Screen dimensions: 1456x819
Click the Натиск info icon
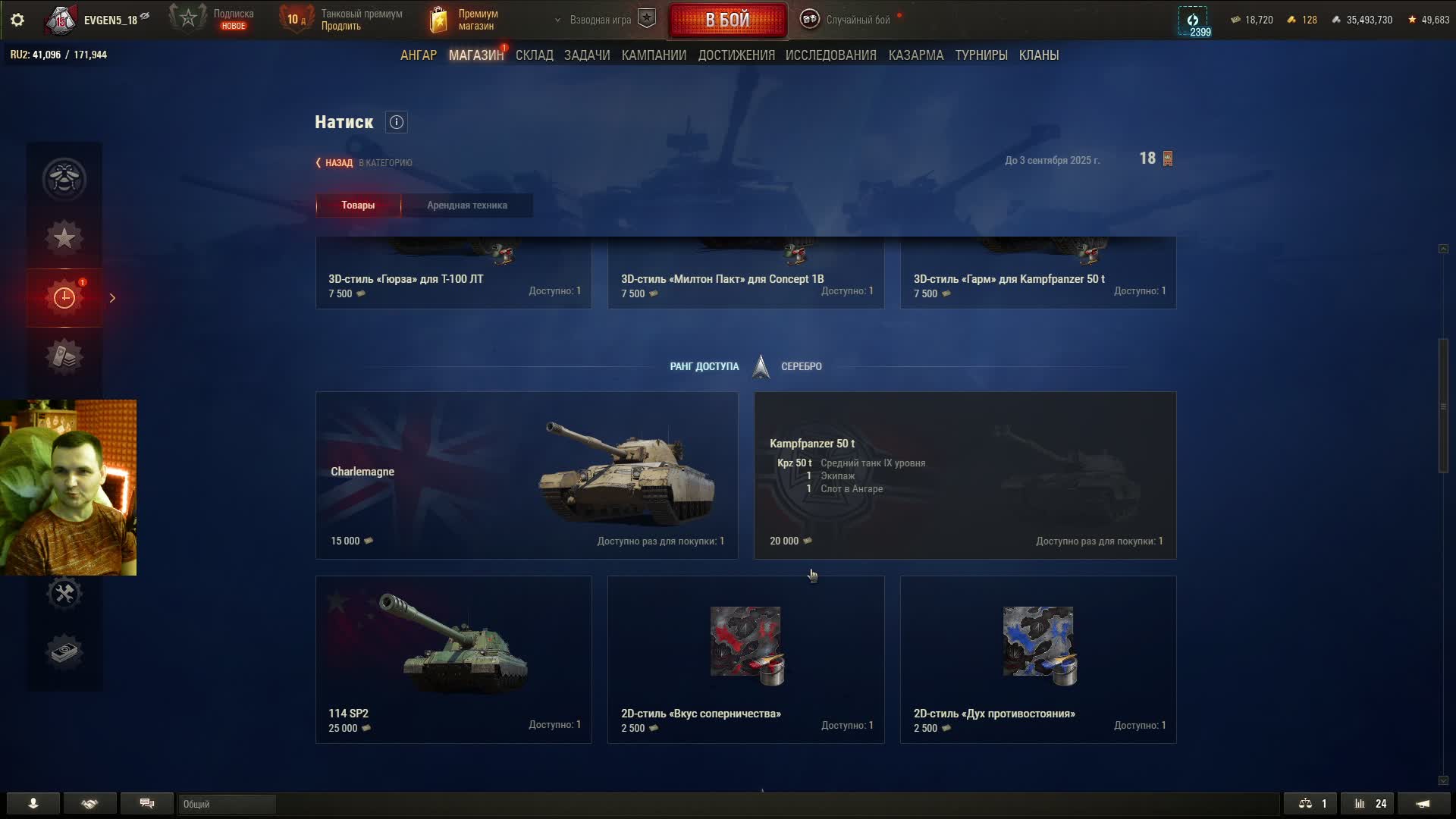click(396, 122)
